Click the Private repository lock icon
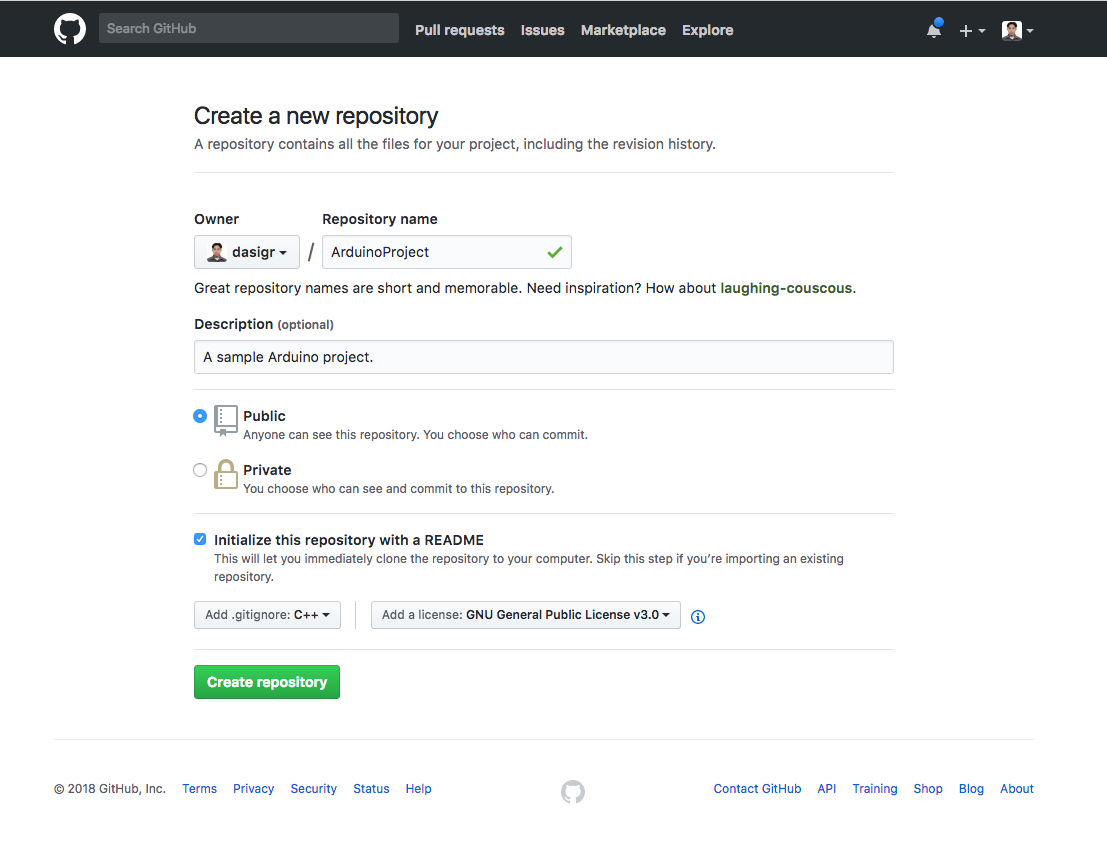Image resolution: width=1107 pixels, height=847 pixels. tap(226, 474)
